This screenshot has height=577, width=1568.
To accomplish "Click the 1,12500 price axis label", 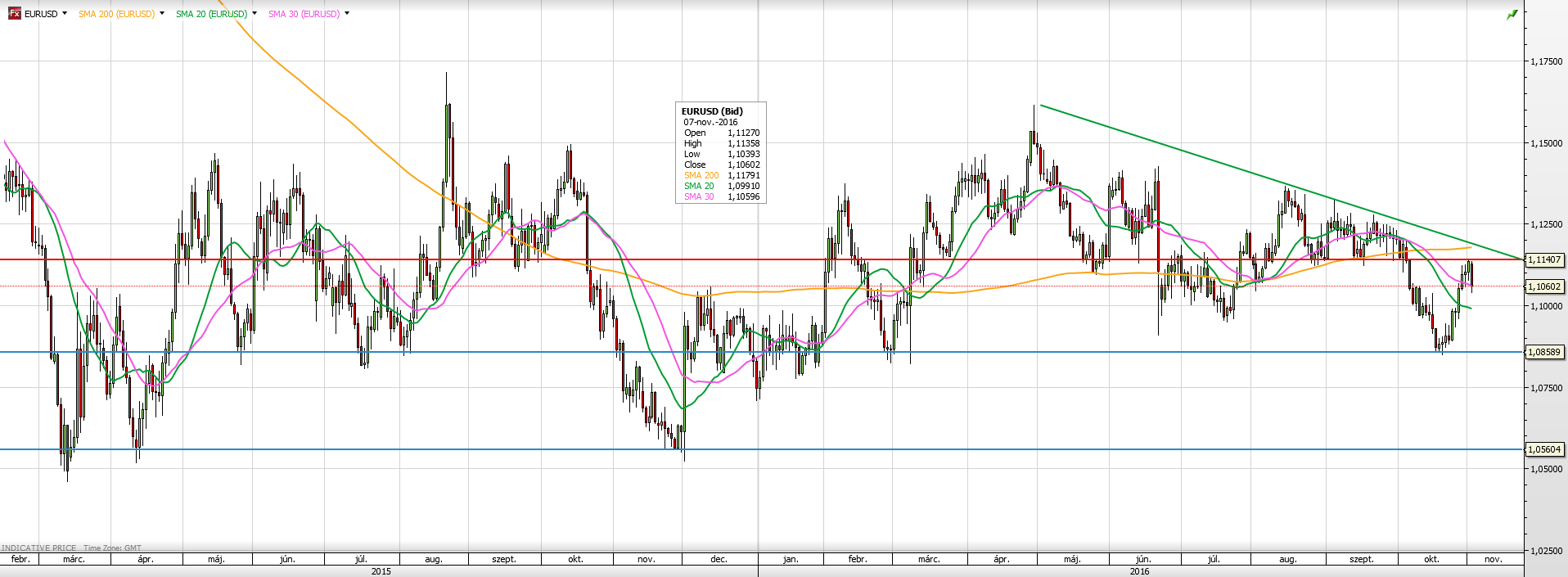I will pos(1546,224).
